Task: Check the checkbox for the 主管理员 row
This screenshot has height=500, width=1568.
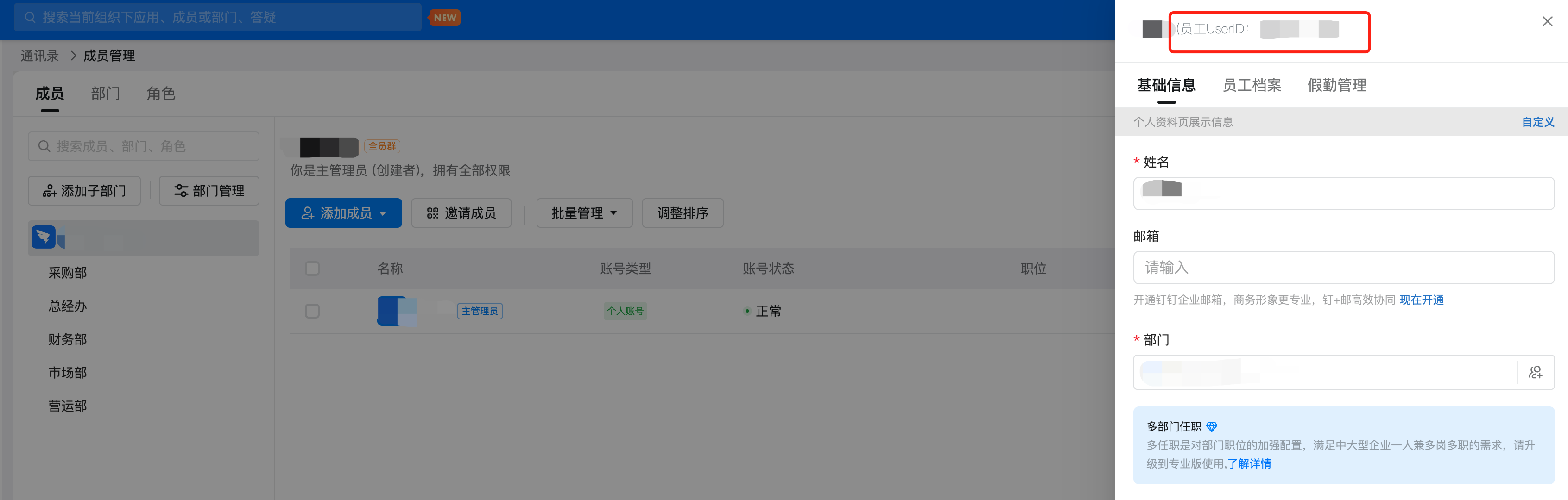Action: coord(312,311)
